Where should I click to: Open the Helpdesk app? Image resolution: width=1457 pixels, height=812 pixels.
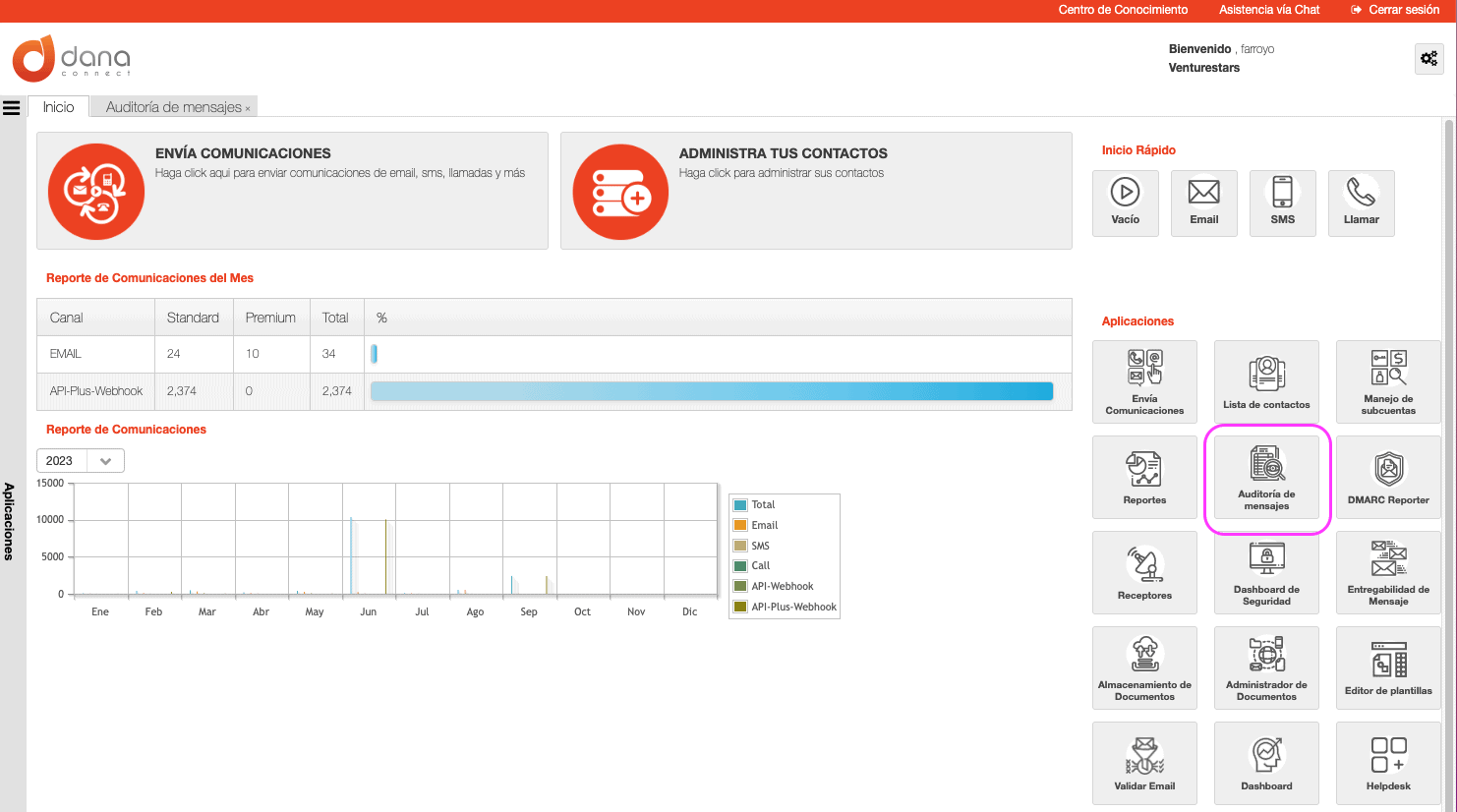pyautogui.click(x=1388, y=763)
